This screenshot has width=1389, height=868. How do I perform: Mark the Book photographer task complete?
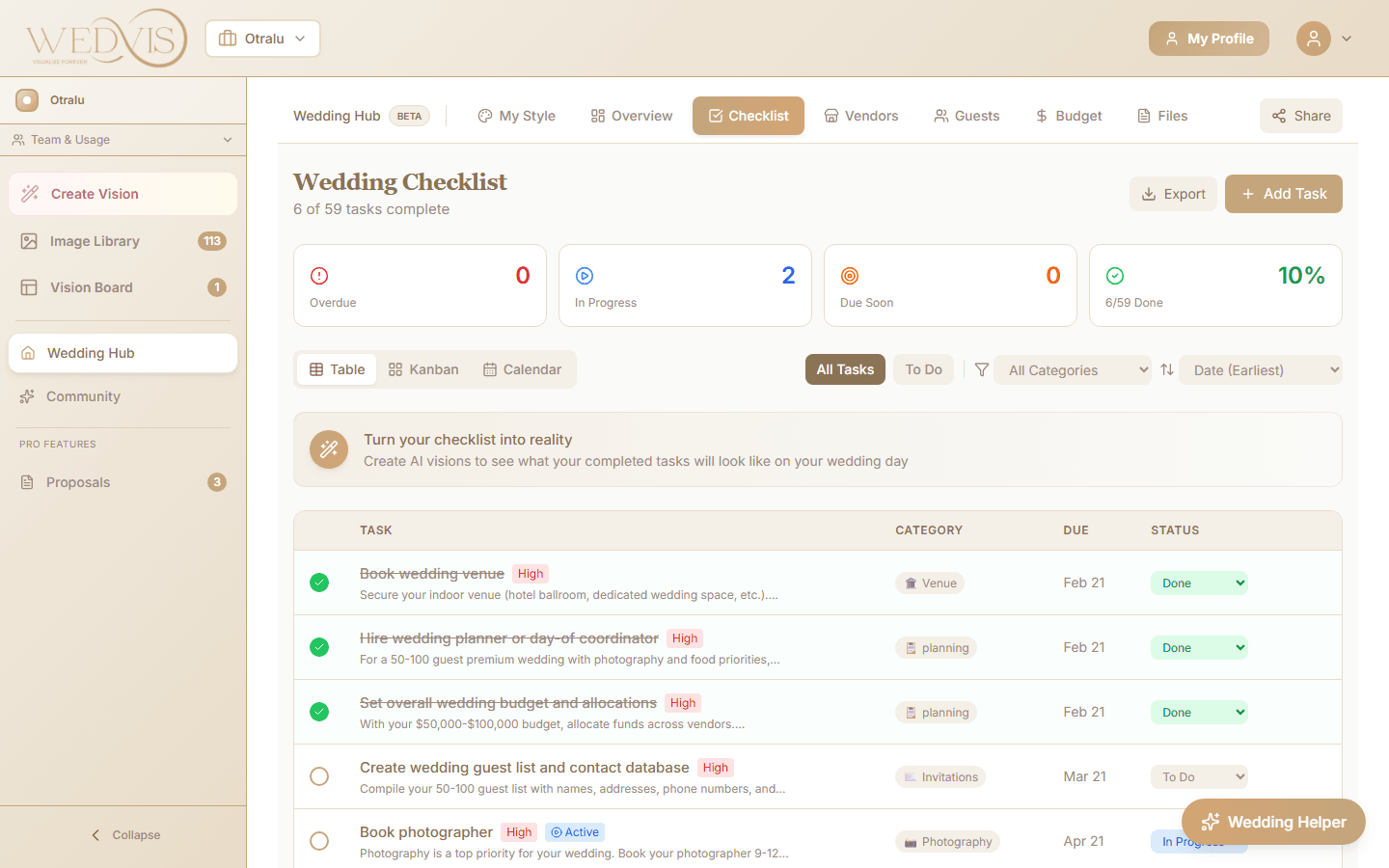[x=319, y=841]
